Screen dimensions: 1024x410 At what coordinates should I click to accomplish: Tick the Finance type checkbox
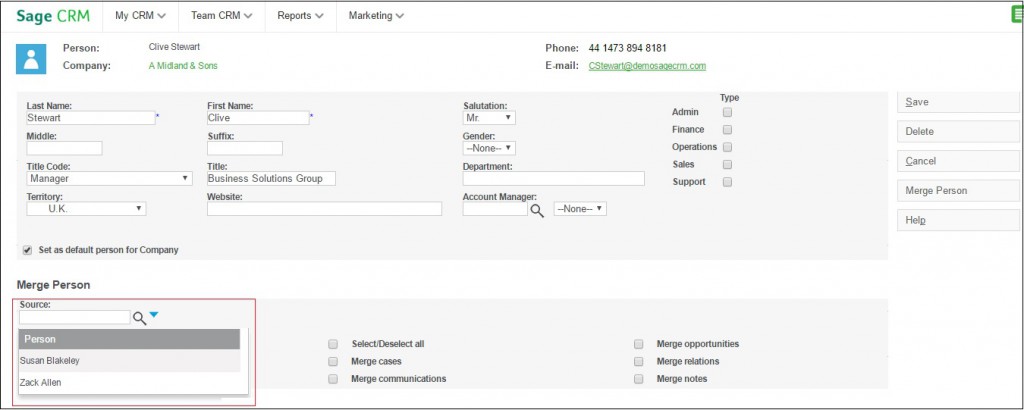pos(728,129)
